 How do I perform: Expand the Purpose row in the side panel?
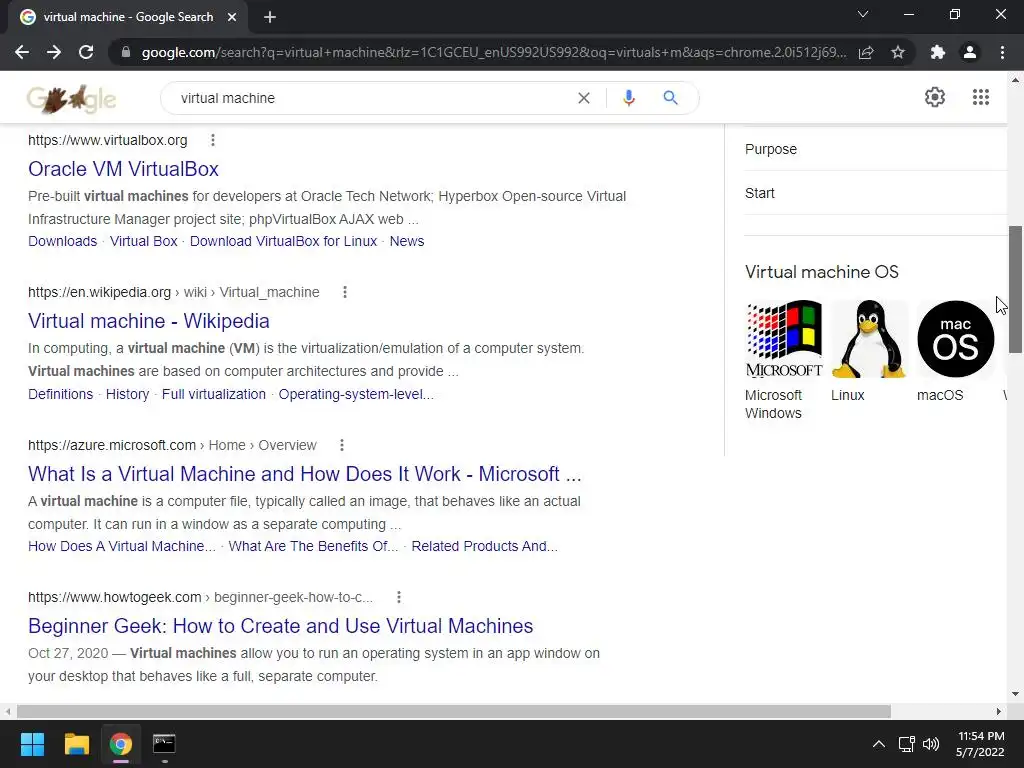(x=876, y=149)
